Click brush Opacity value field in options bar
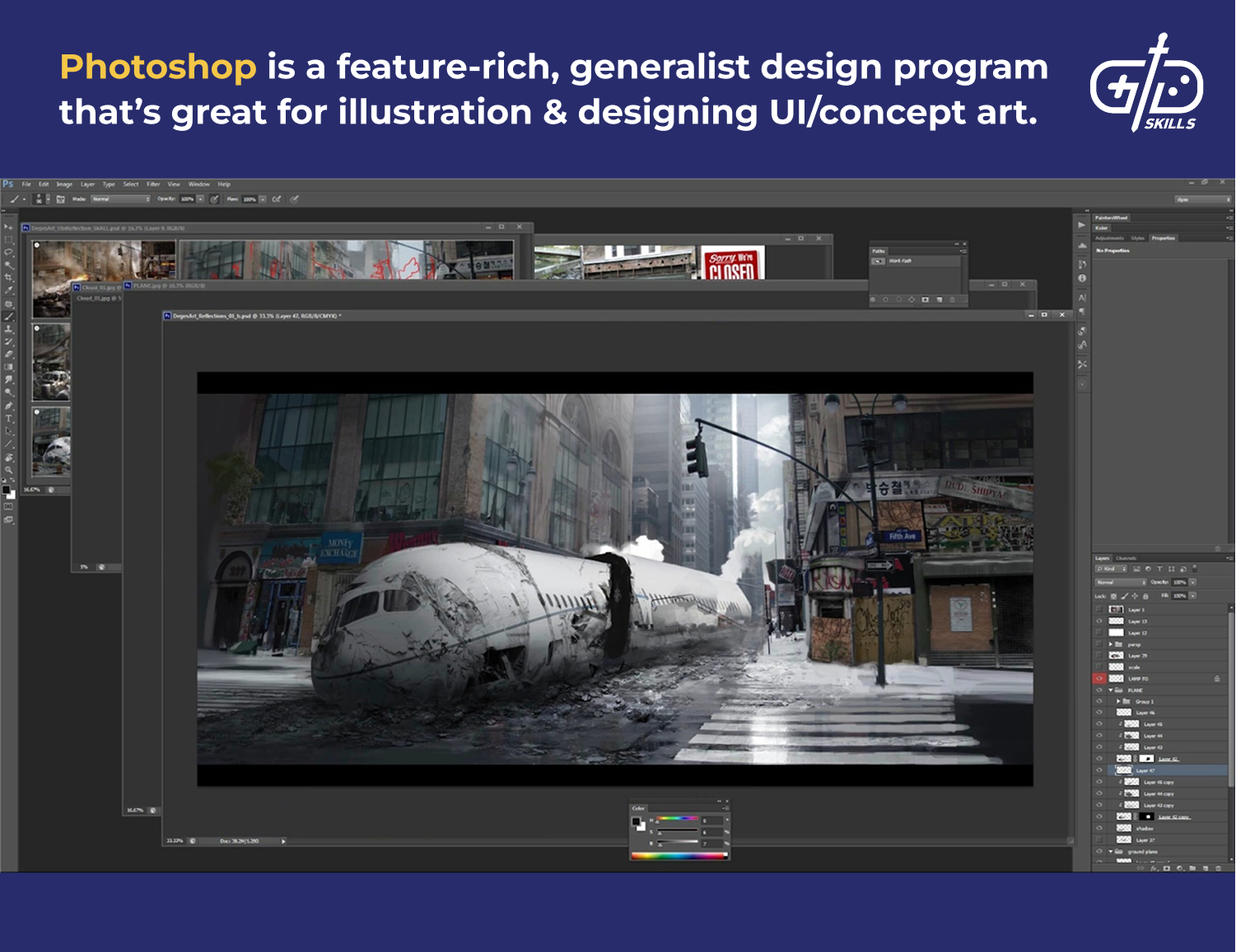Image resolution: width=1236 pixels, height=952 pixels. (187, 199)
